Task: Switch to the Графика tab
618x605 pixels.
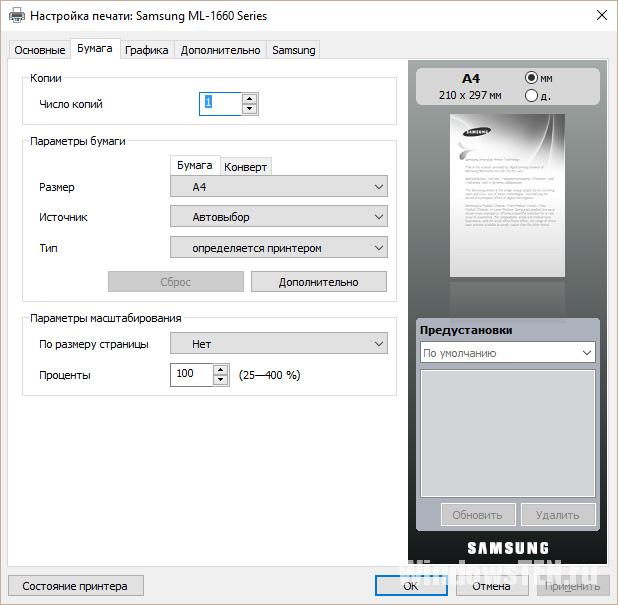Action: pos(147,50)
